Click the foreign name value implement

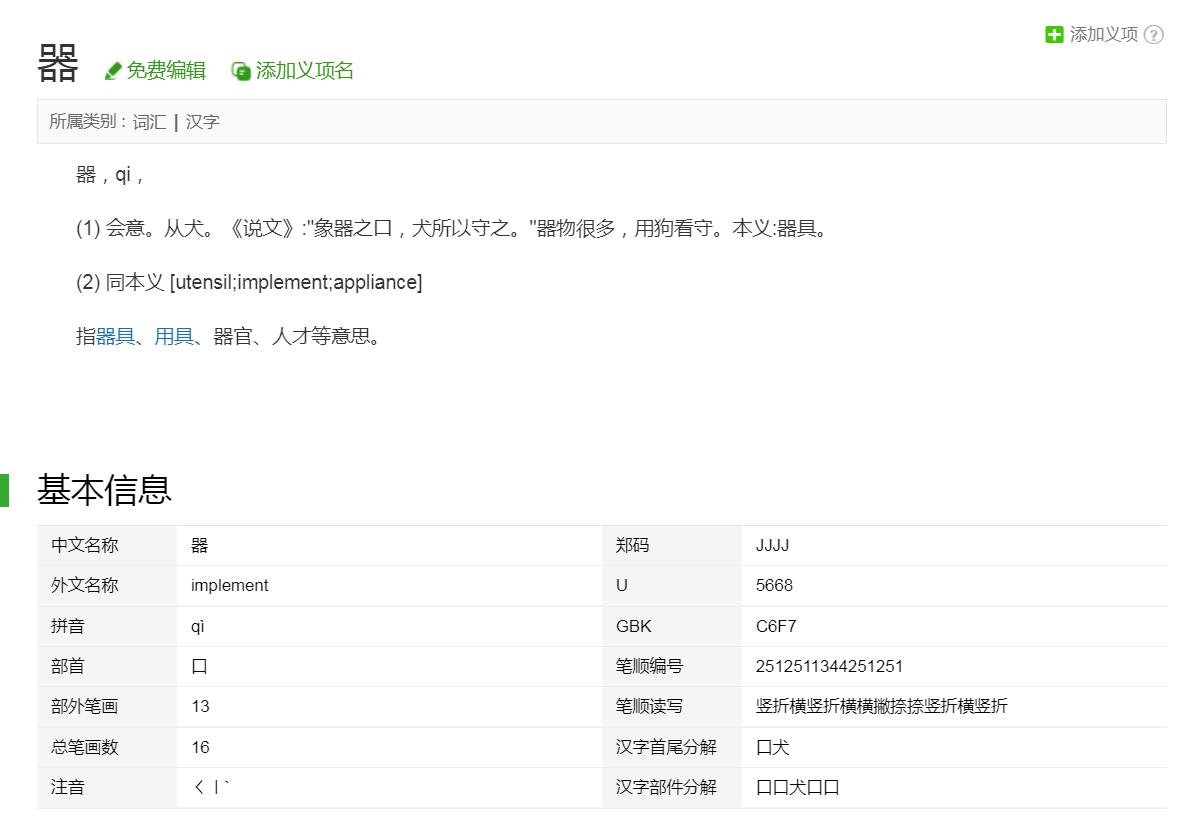[x=229, y=586]
